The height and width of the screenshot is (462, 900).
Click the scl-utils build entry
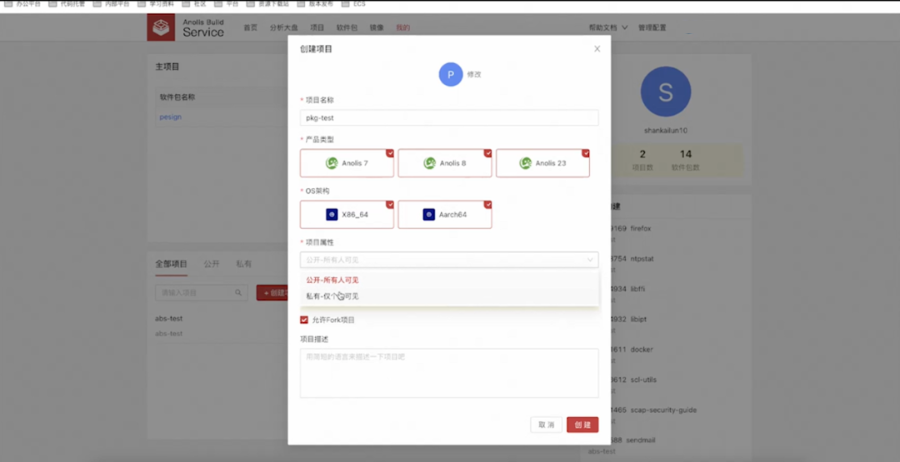[643, 380]
